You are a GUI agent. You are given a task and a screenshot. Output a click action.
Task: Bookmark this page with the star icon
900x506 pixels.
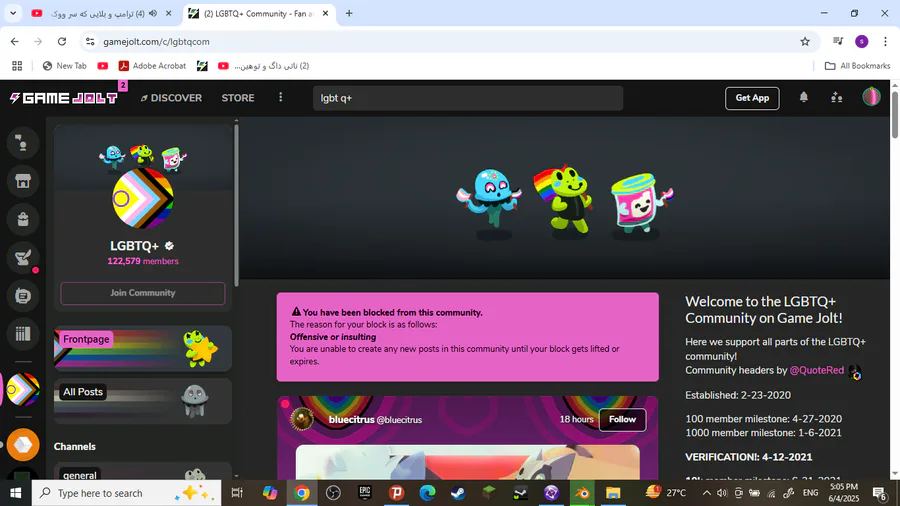(805, 41)
